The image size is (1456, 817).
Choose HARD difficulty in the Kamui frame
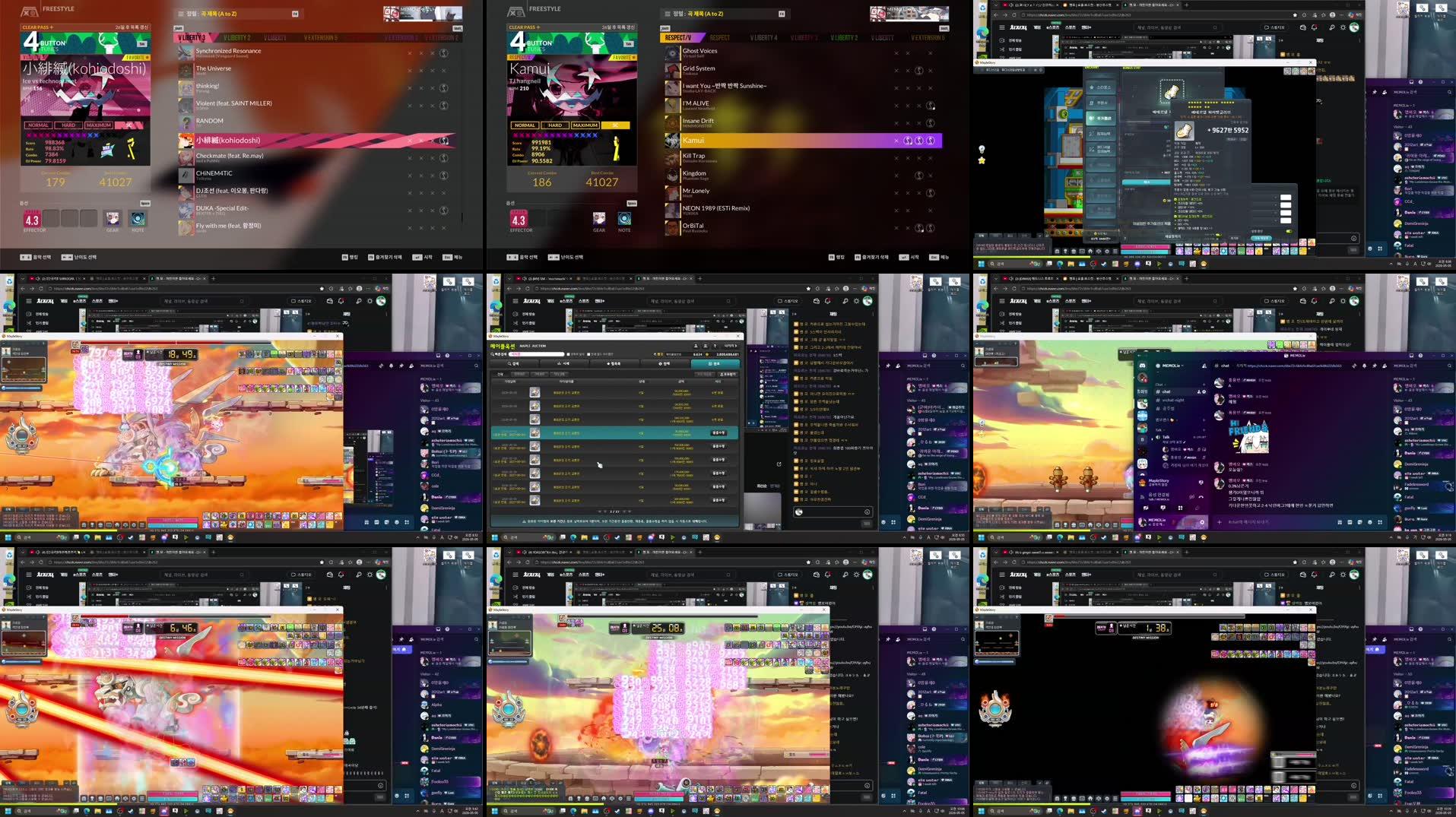click(555, 125)
